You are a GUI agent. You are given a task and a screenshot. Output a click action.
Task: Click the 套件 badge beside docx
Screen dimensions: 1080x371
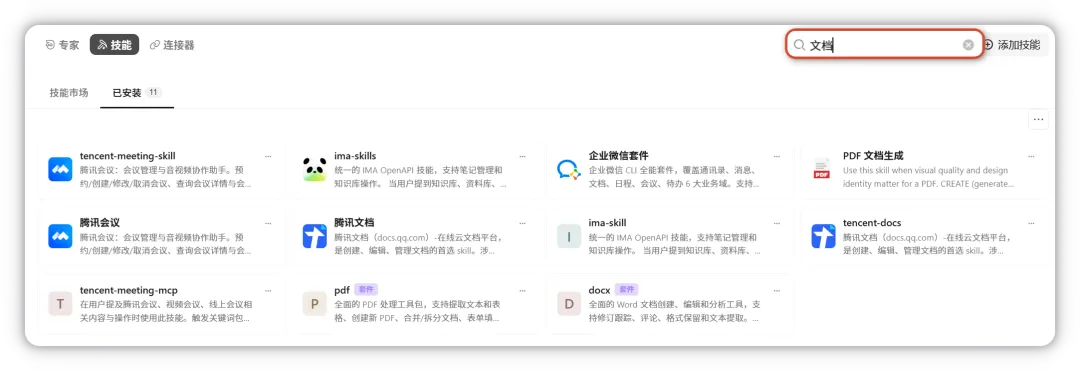click(627, 290)
